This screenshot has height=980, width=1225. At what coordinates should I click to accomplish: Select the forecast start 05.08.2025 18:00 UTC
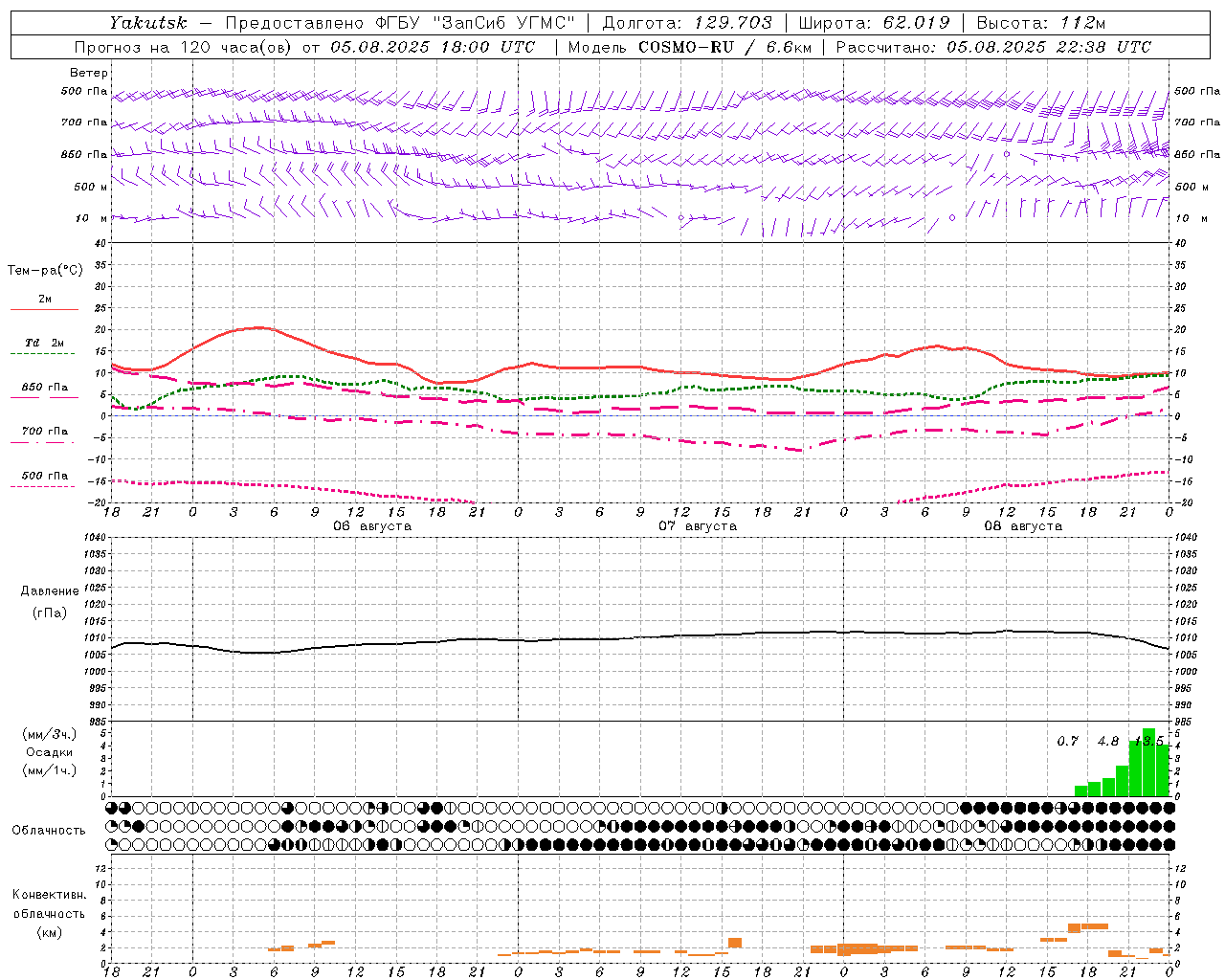[x=433, y=47]
